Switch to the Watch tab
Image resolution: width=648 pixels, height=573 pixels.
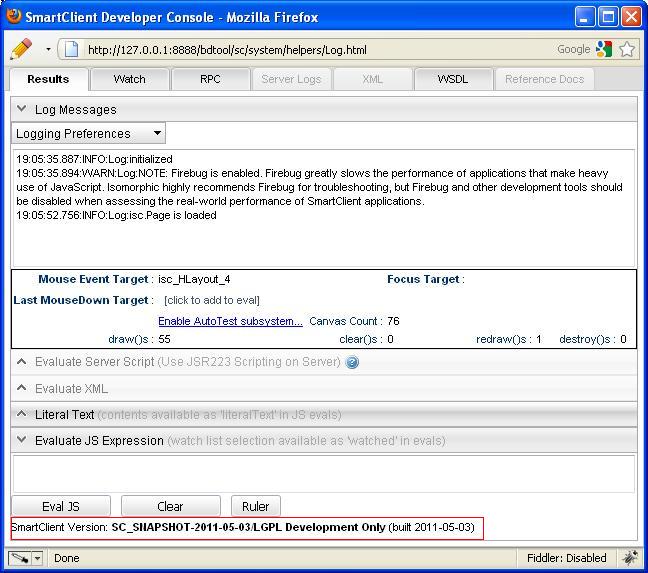click(x=129, y=79)
